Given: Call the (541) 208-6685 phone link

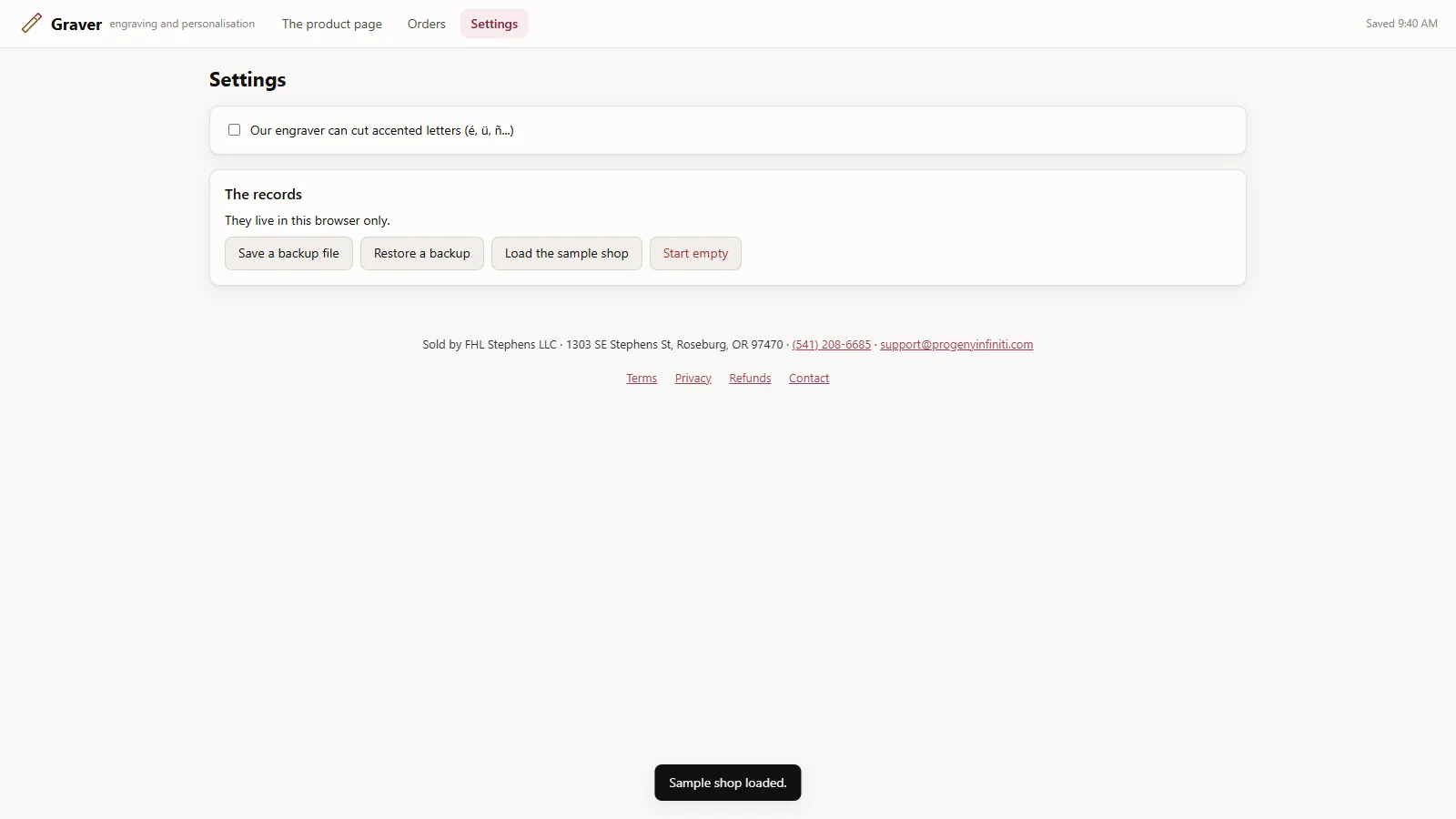Looking at the screenshot, I should (832, 345).
